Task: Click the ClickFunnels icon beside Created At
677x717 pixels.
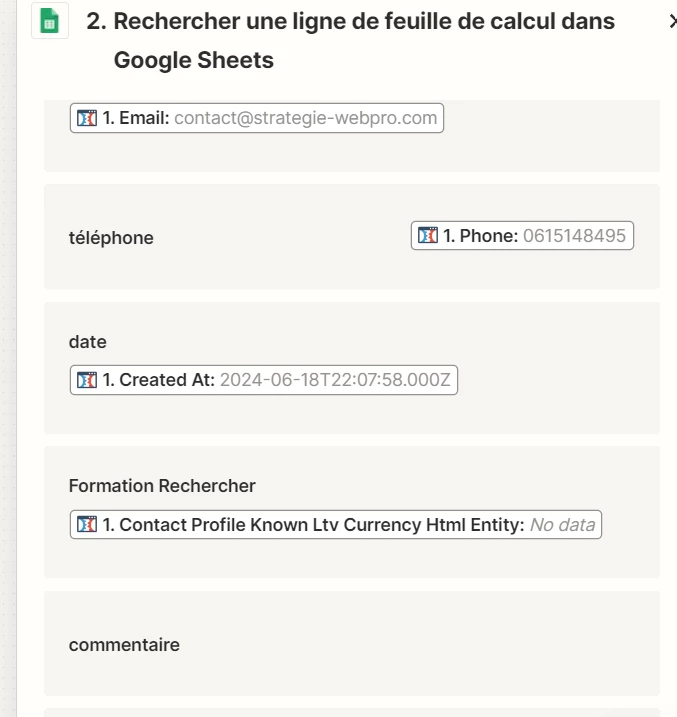Action: [x=87, y=380]
